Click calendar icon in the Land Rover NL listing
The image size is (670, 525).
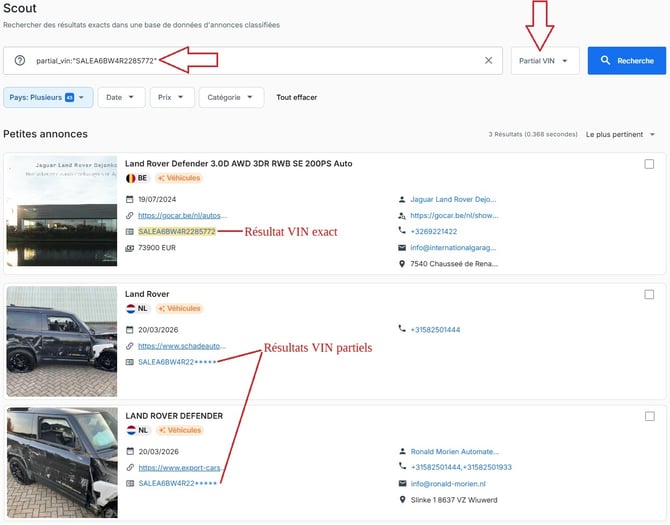pos(129,330)
